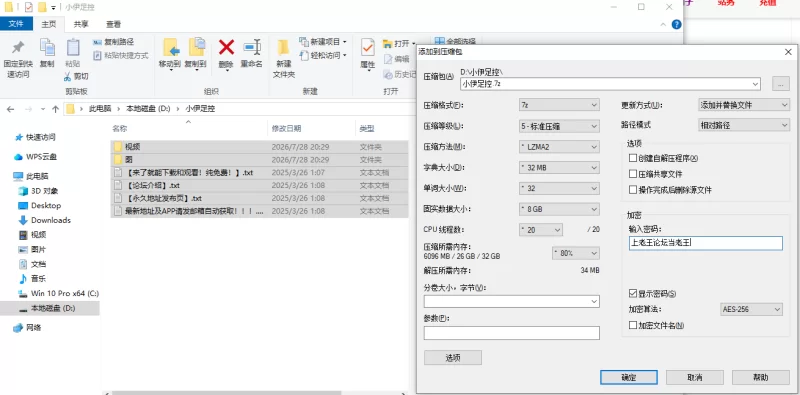Click the Copy icon in the ribbon

coord(47,47)
